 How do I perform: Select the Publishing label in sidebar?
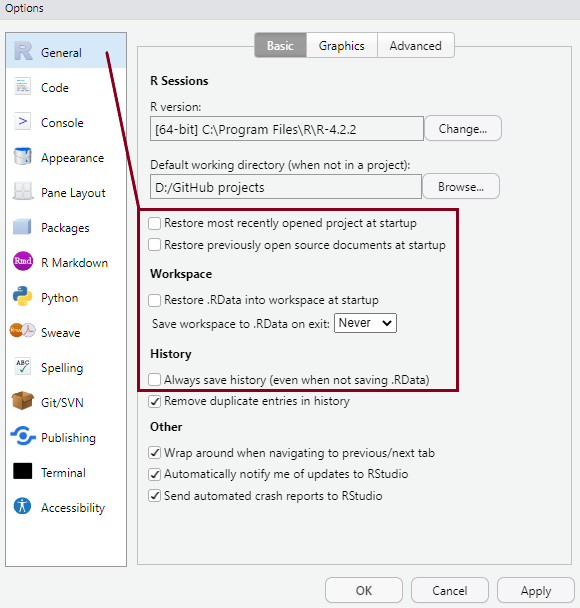(68, 438)
